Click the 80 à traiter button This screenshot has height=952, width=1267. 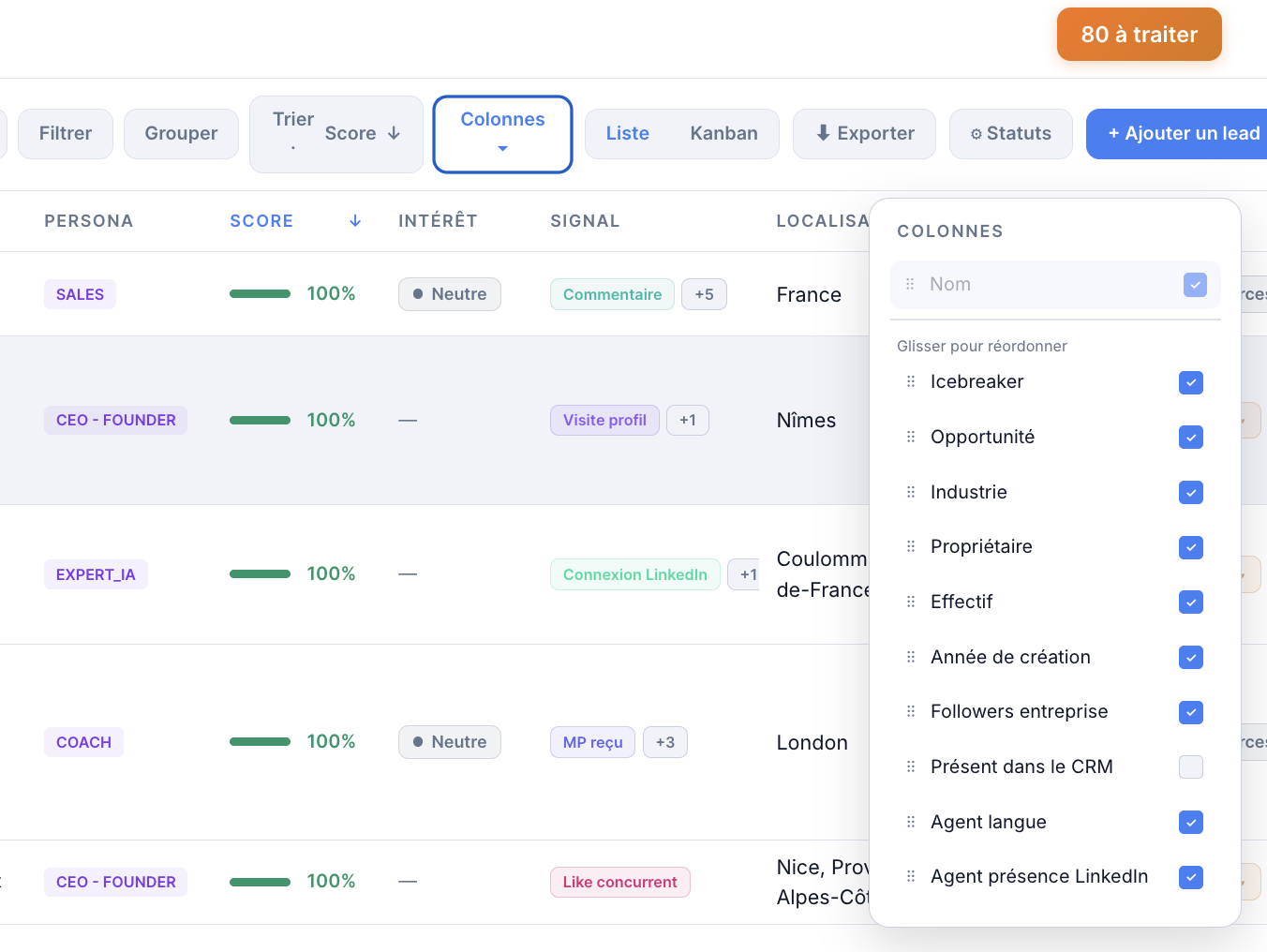pyautogui.click(x=1140, y=35)
